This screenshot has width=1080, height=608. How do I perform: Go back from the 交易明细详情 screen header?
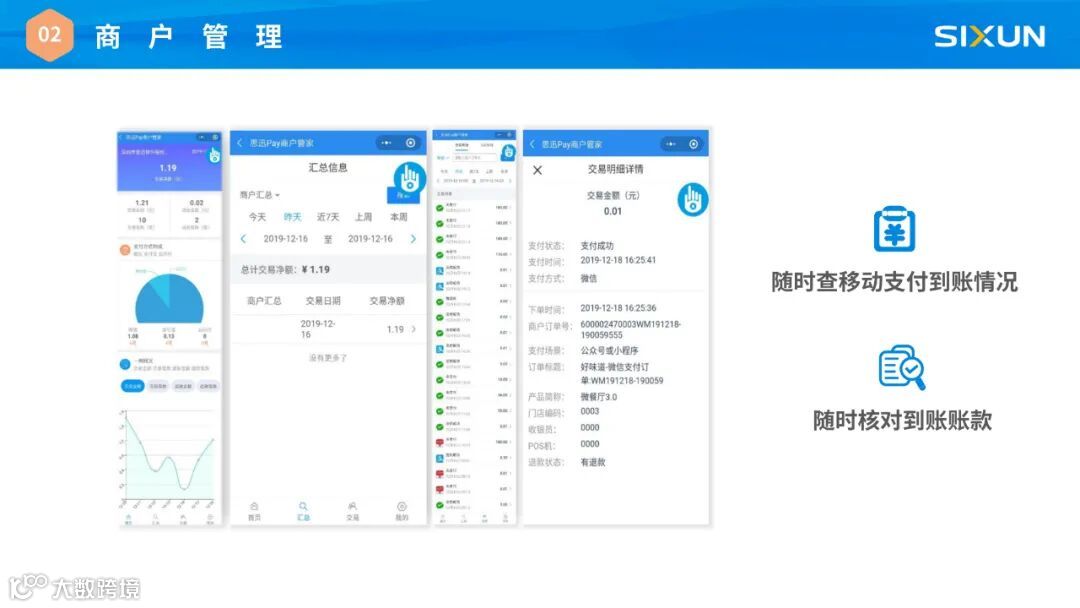(532, 144)
